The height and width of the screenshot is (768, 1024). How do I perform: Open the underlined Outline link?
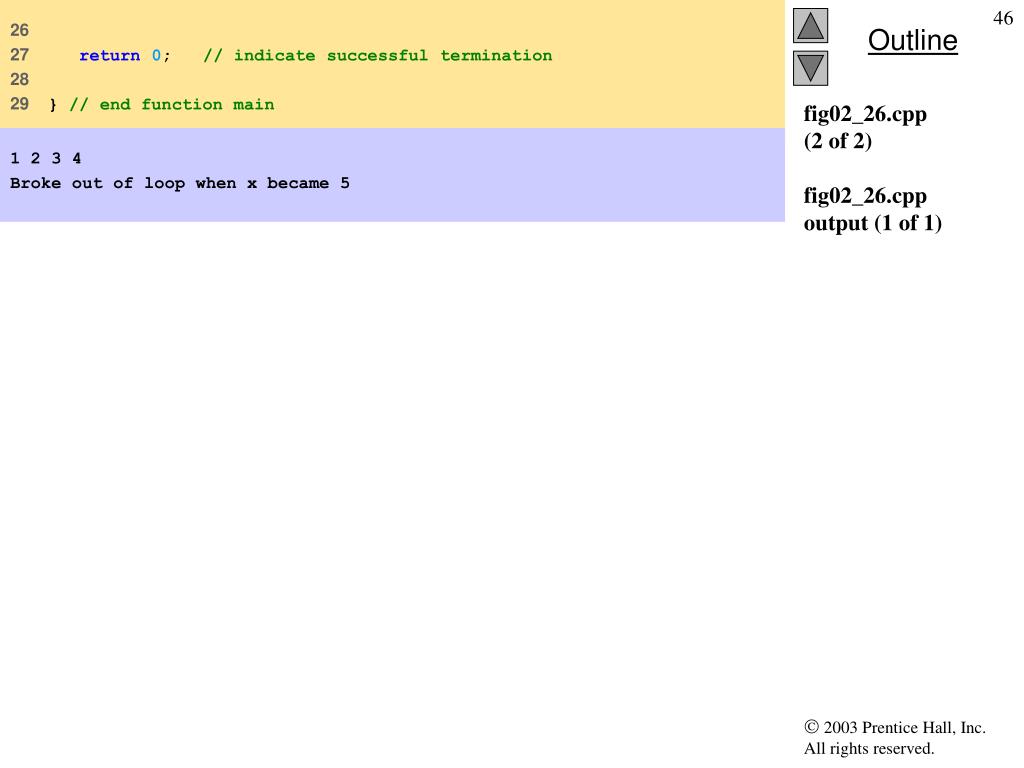(x=912, y=40)
